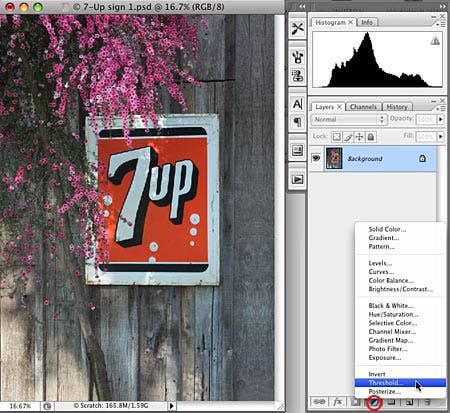450x413 pixels.
Task: Open the status bar info arrow menu
Action: pyautogui.click(x=171, y=406)
